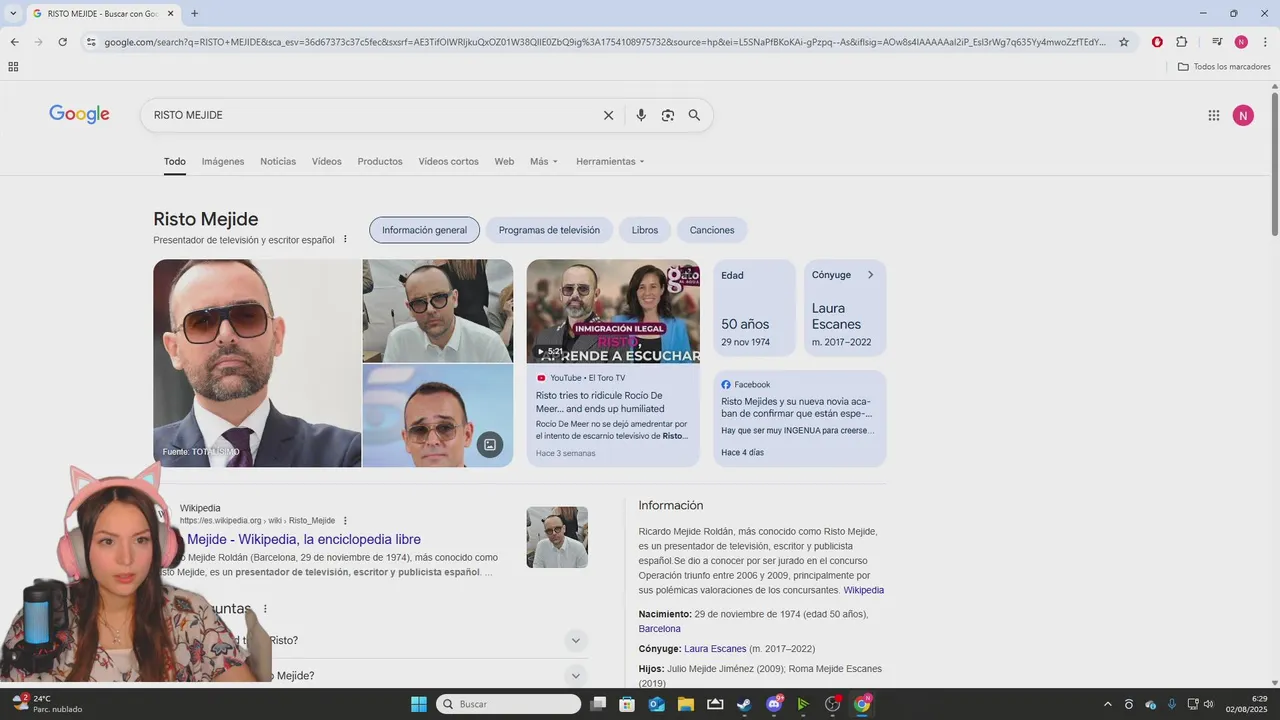
Task: Expand the Más search filter dropdown
Action: pos(544,161)
